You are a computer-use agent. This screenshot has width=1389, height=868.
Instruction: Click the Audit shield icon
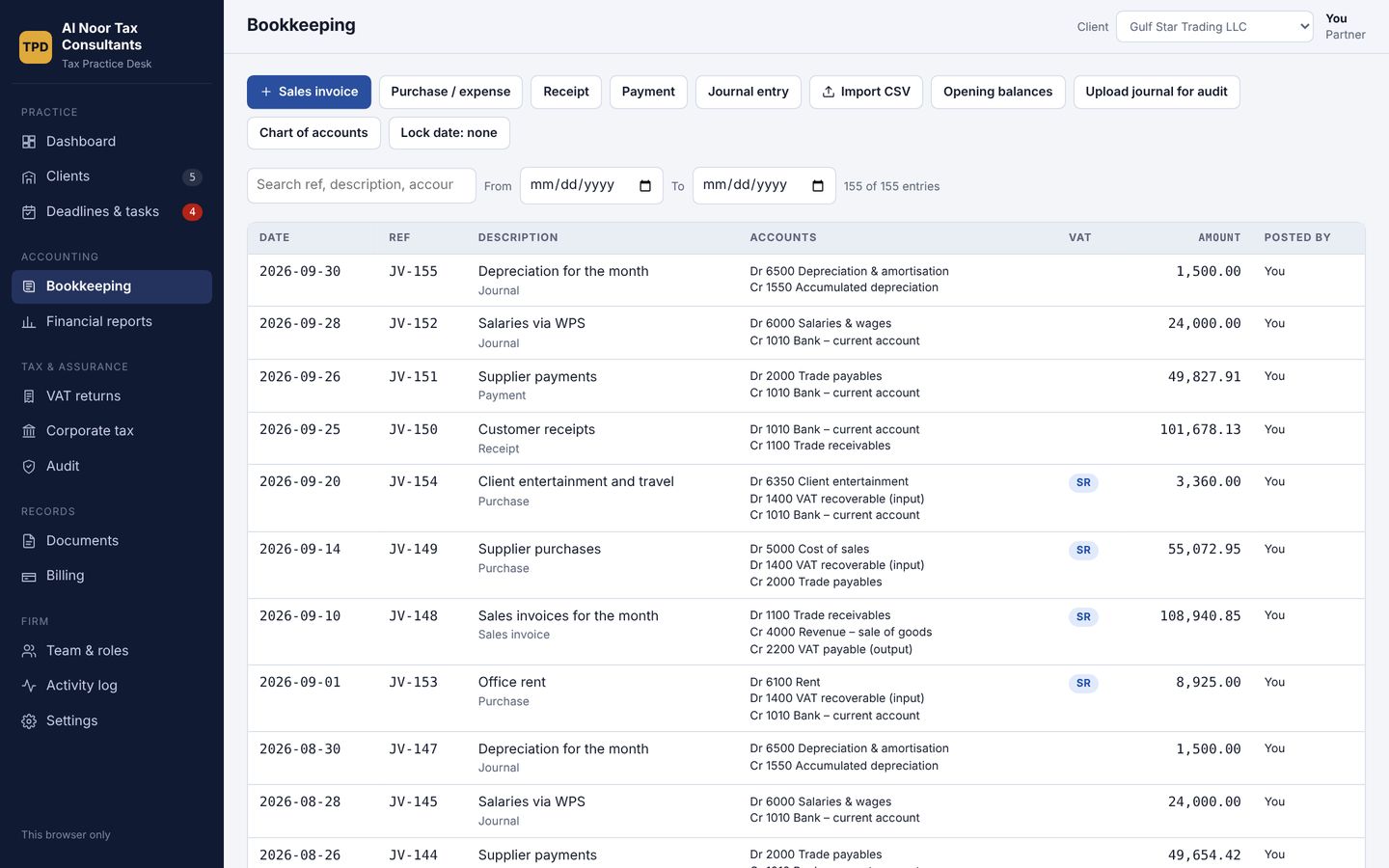(x=29, y=467)
